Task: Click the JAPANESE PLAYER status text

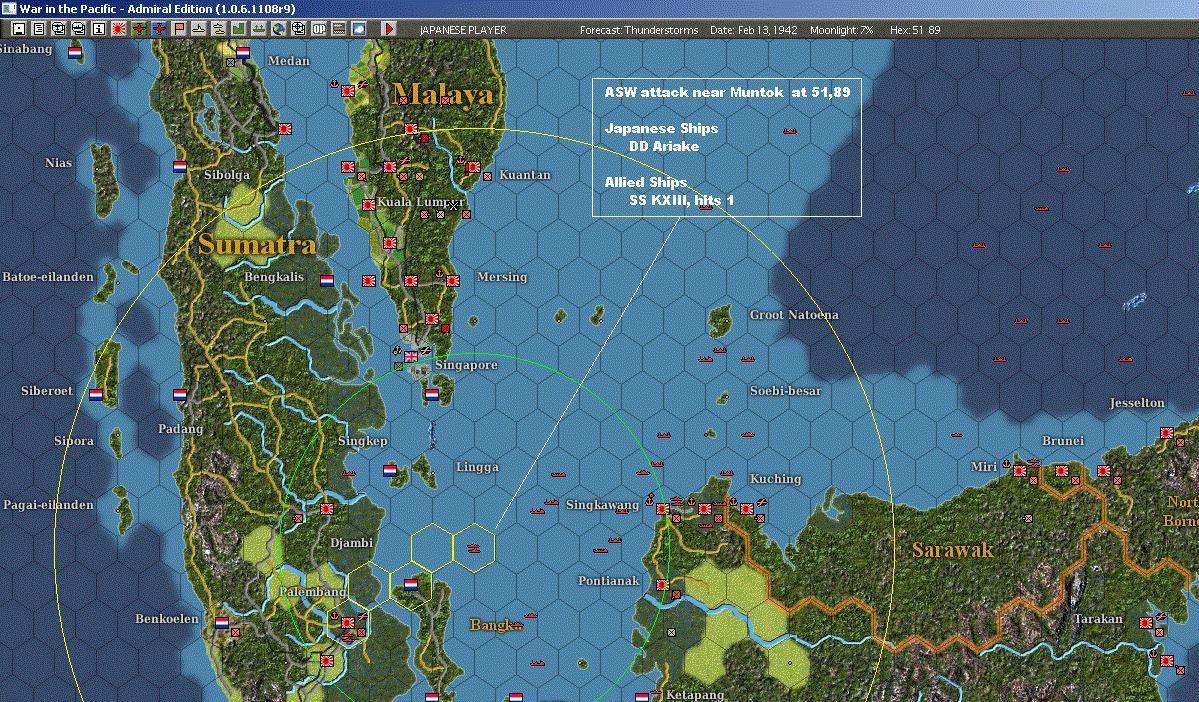Action: (x=463, y=30)
